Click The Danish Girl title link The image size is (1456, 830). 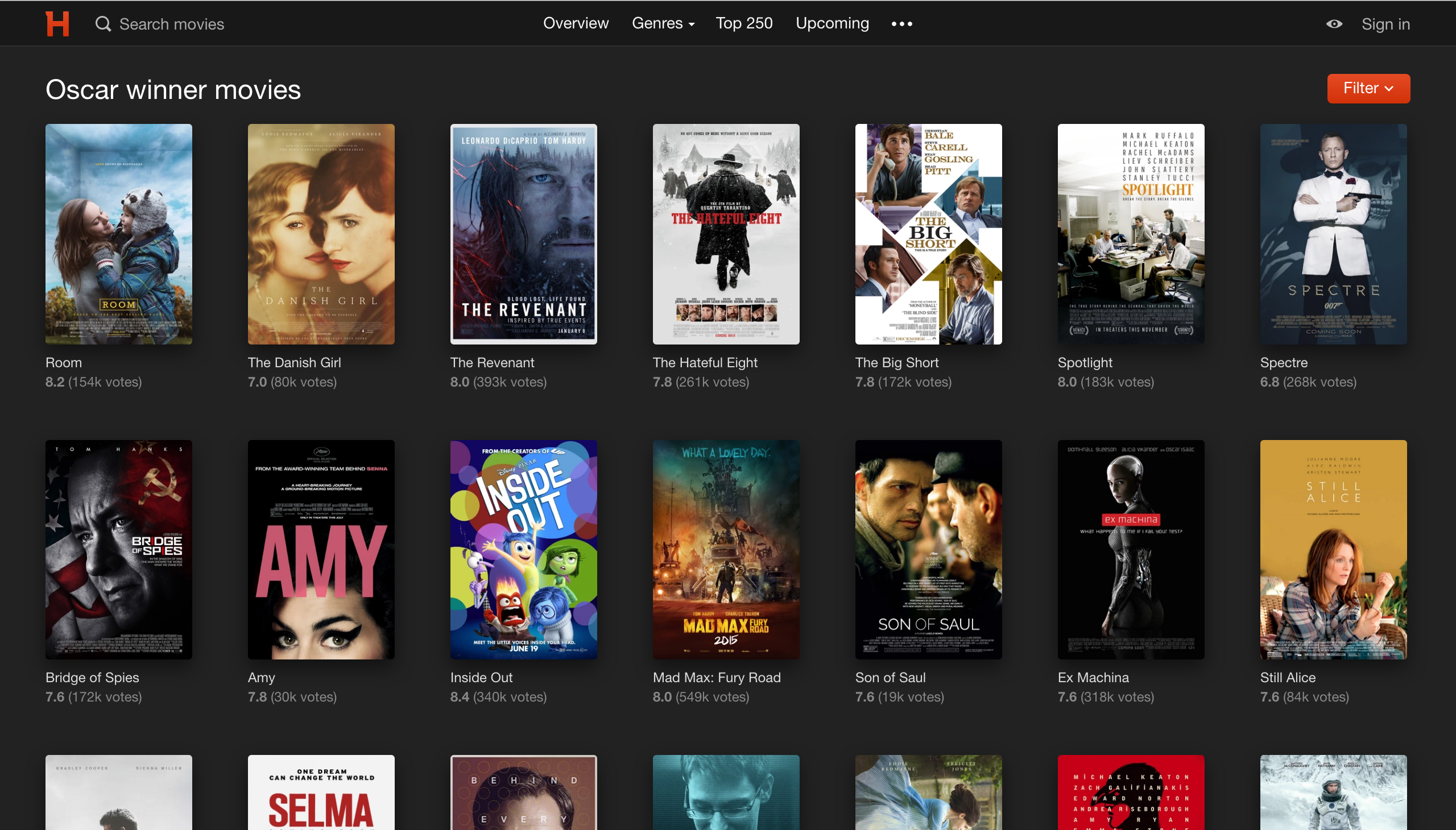pyautogui.click(x=294, y=363)
